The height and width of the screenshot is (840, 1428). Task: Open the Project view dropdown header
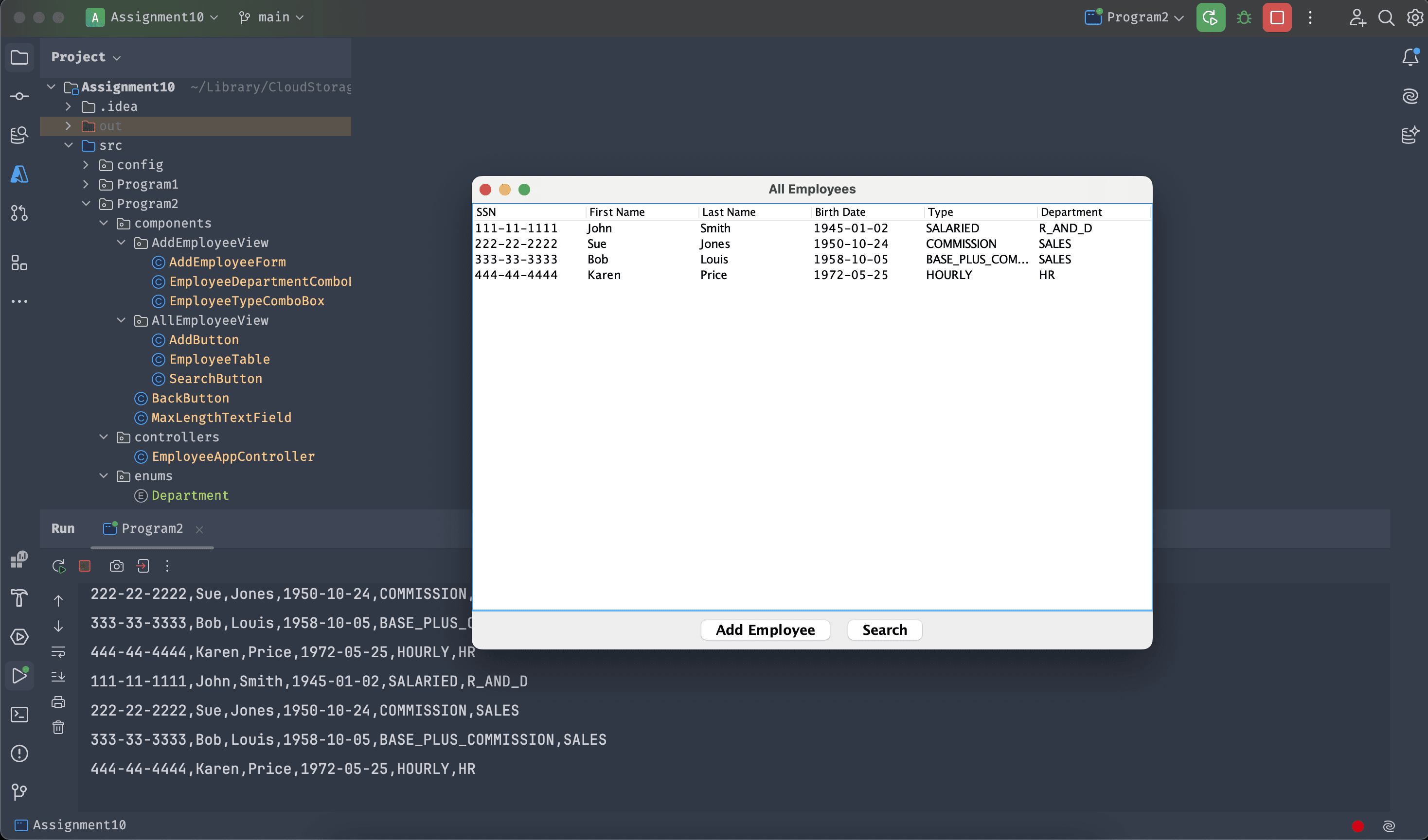(86, 57)
